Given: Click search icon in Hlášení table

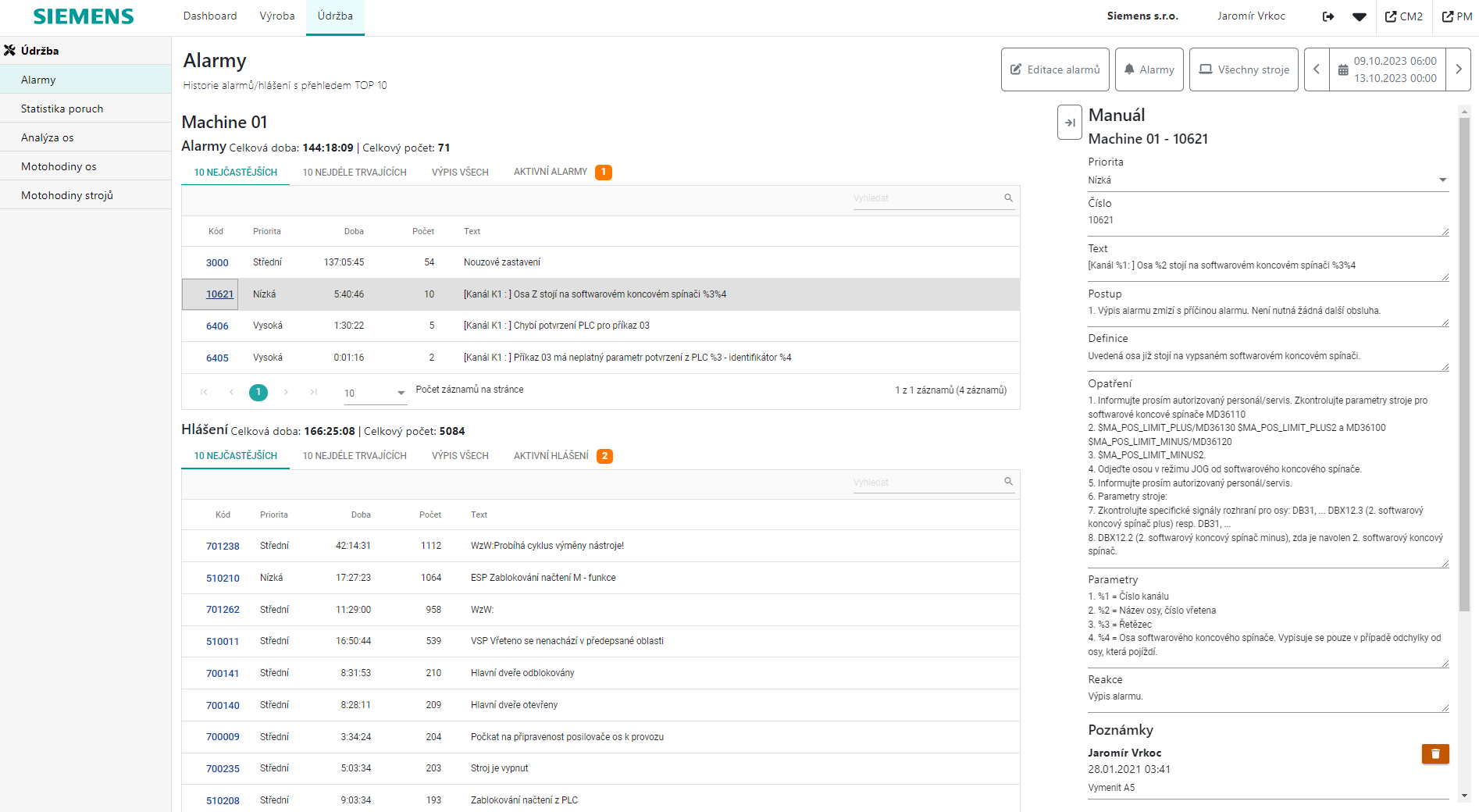Looking at the screenshot, I should pos(1008,482).
